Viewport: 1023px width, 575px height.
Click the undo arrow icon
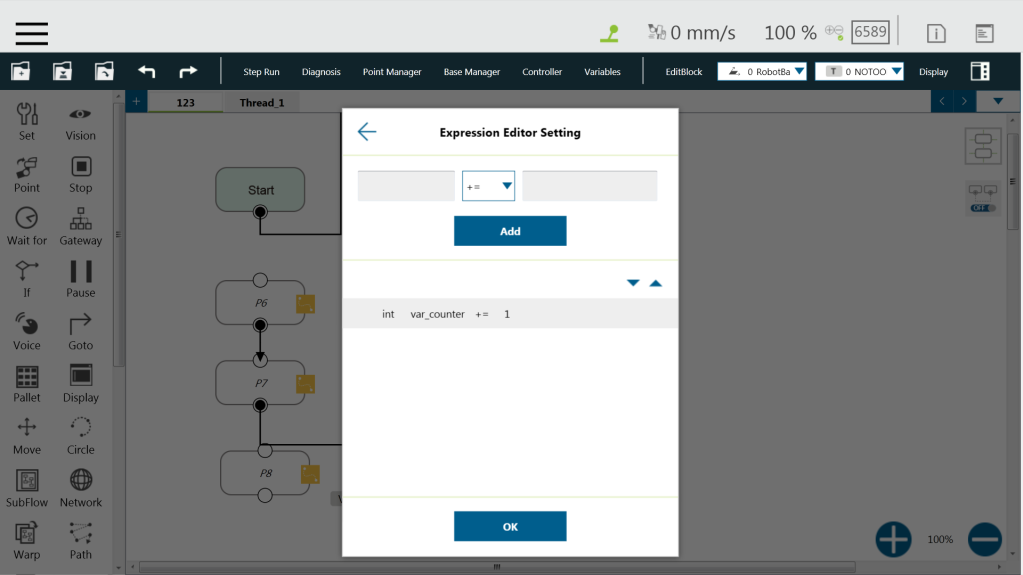[147, 72]
